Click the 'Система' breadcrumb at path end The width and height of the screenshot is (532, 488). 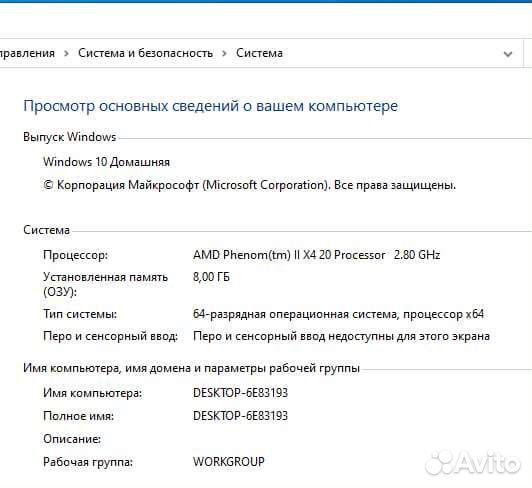click(x=260, y=53)
